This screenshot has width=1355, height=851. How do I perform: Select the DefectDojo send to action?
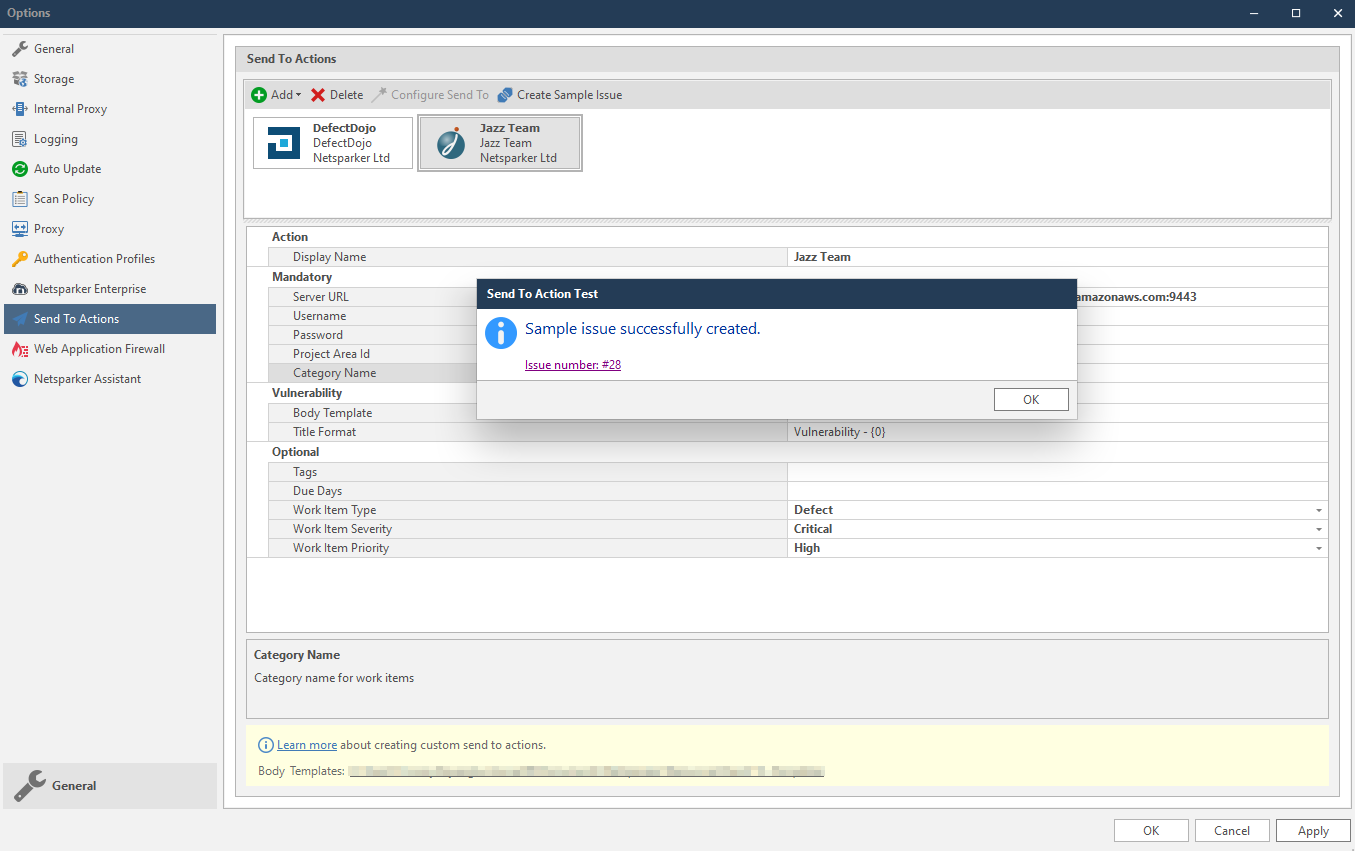pyautogui.click(x=332, y=143)
